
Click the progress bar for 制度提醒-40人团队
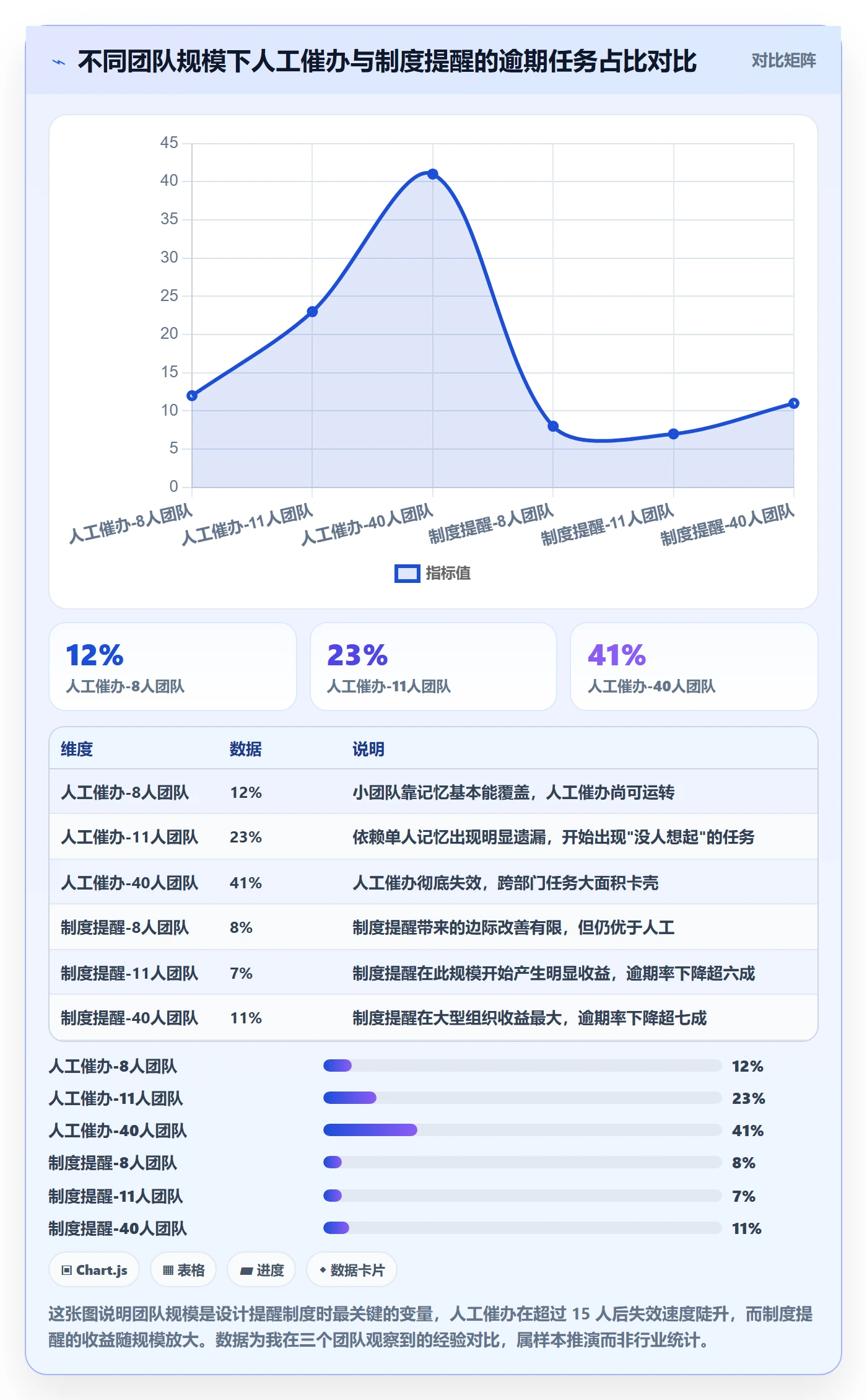pyautogui.click(x=522, y=1228)
